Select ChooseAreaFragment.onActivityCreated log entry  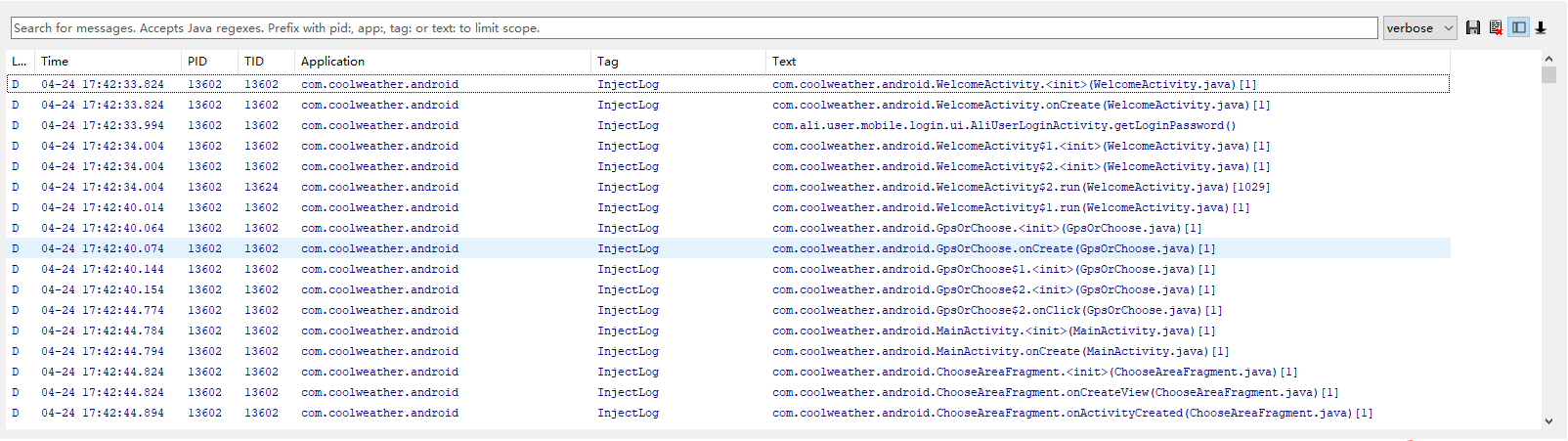[x=728, y=413]
